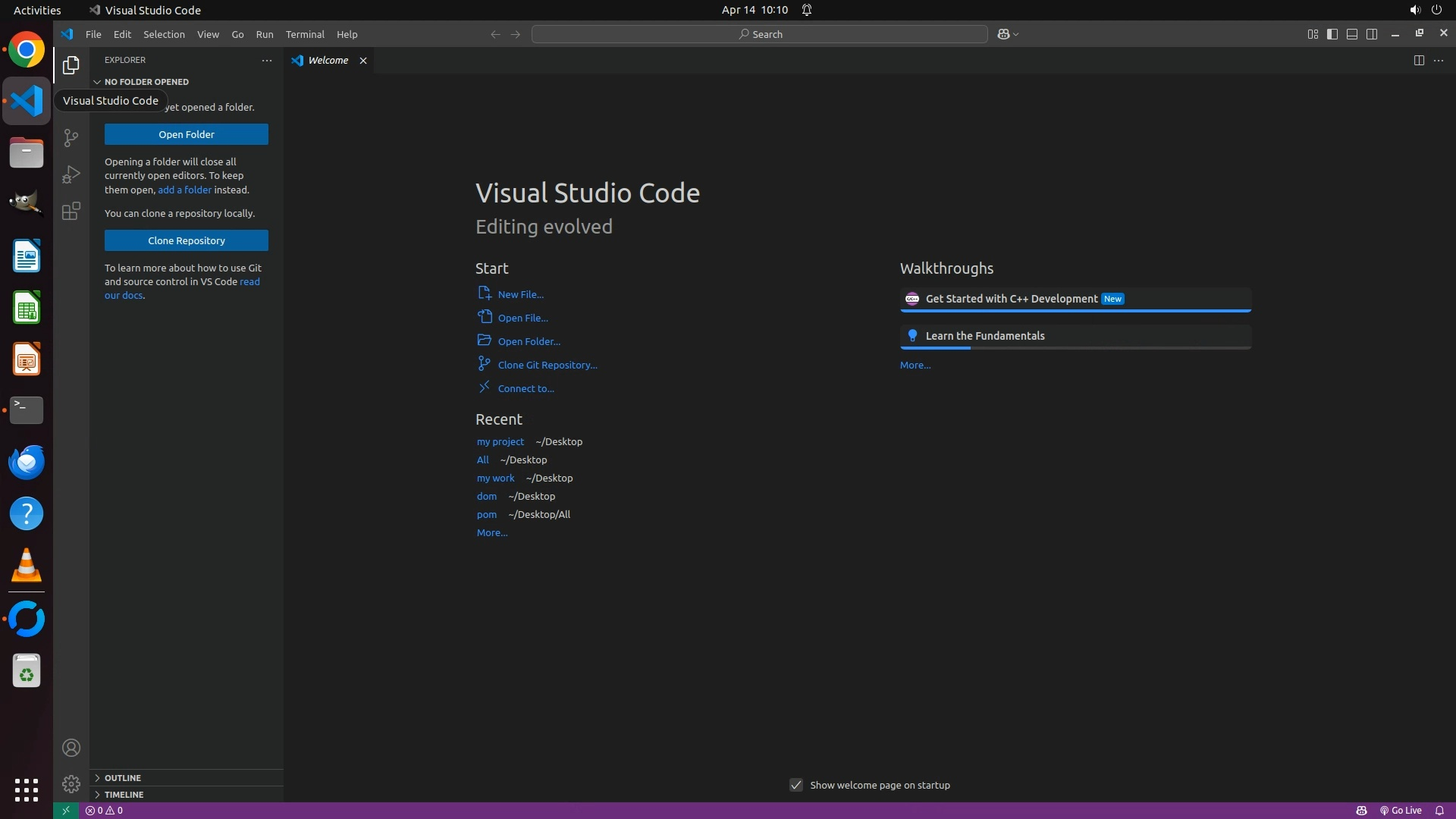Click the Accounts icon in activity bar
1456x819 pixels.
tap(71, 748)
